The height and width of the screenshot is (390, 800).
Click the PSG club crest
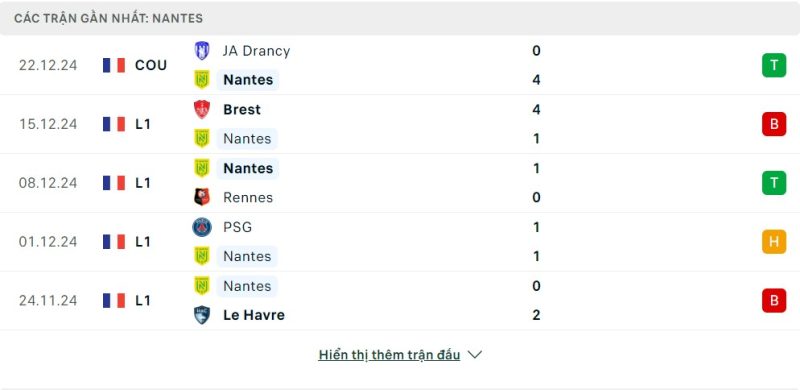click(x=202, y=227)
